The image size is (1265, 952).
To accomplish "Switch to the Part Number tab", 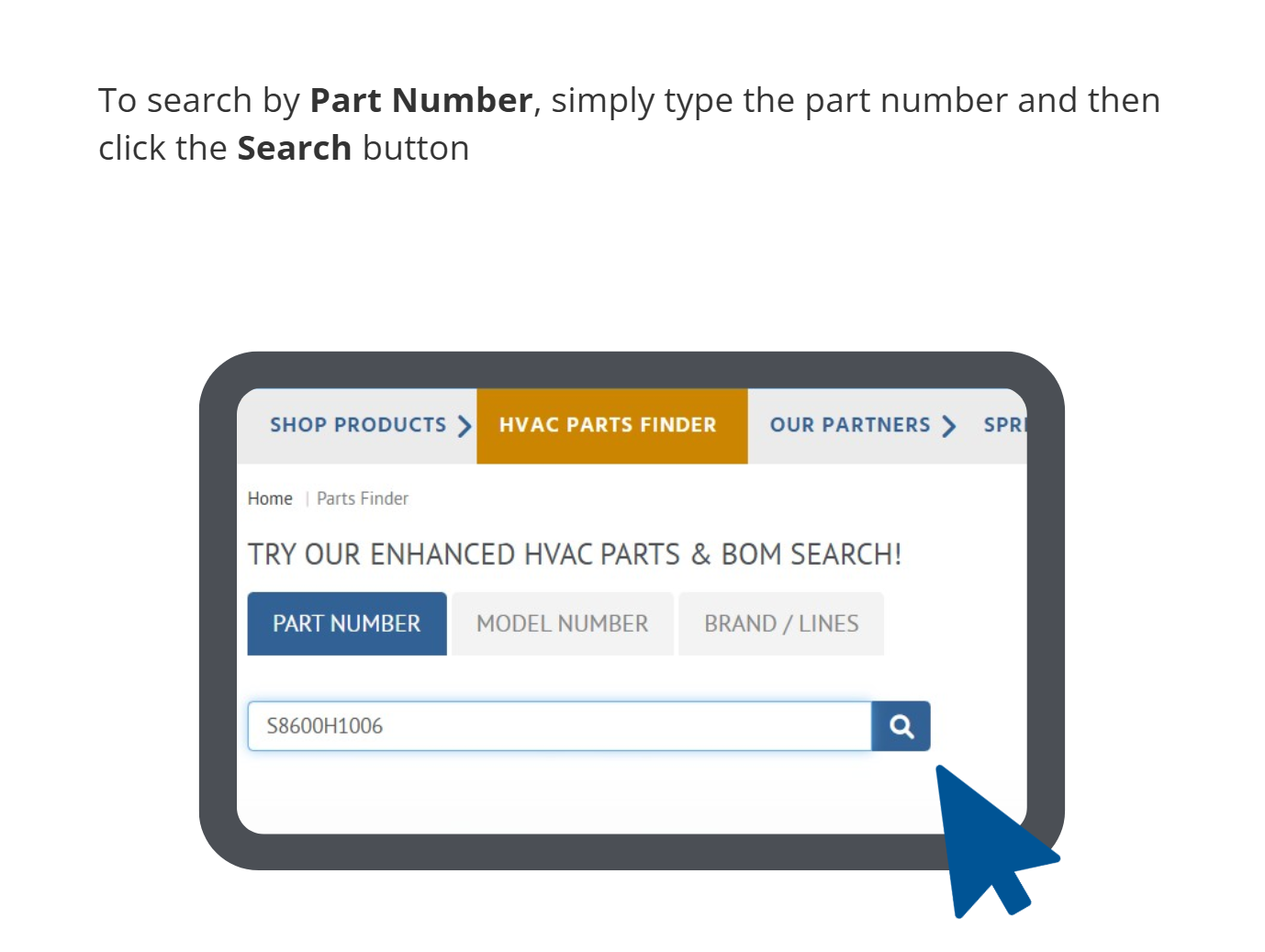I will [347, 624].
